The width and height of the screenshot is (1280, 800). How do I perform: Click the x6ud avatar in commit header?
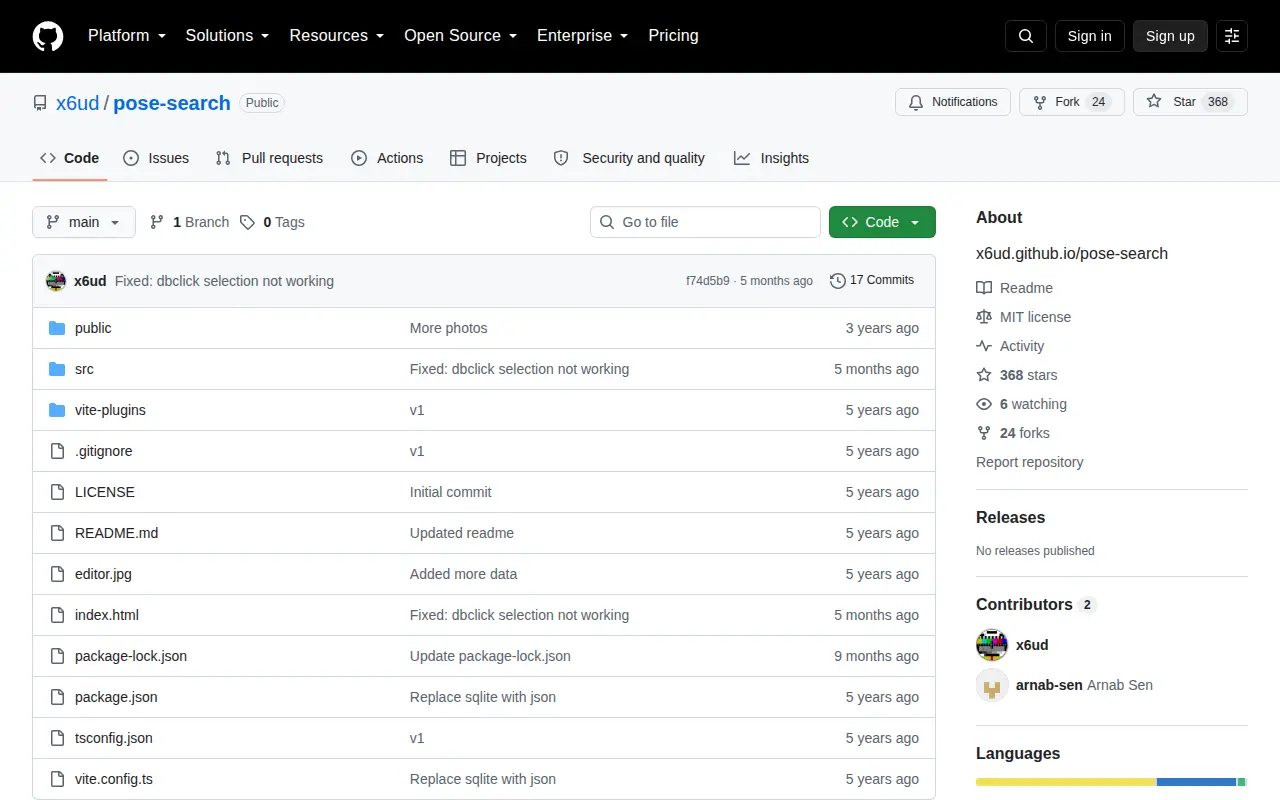point(56,281)
